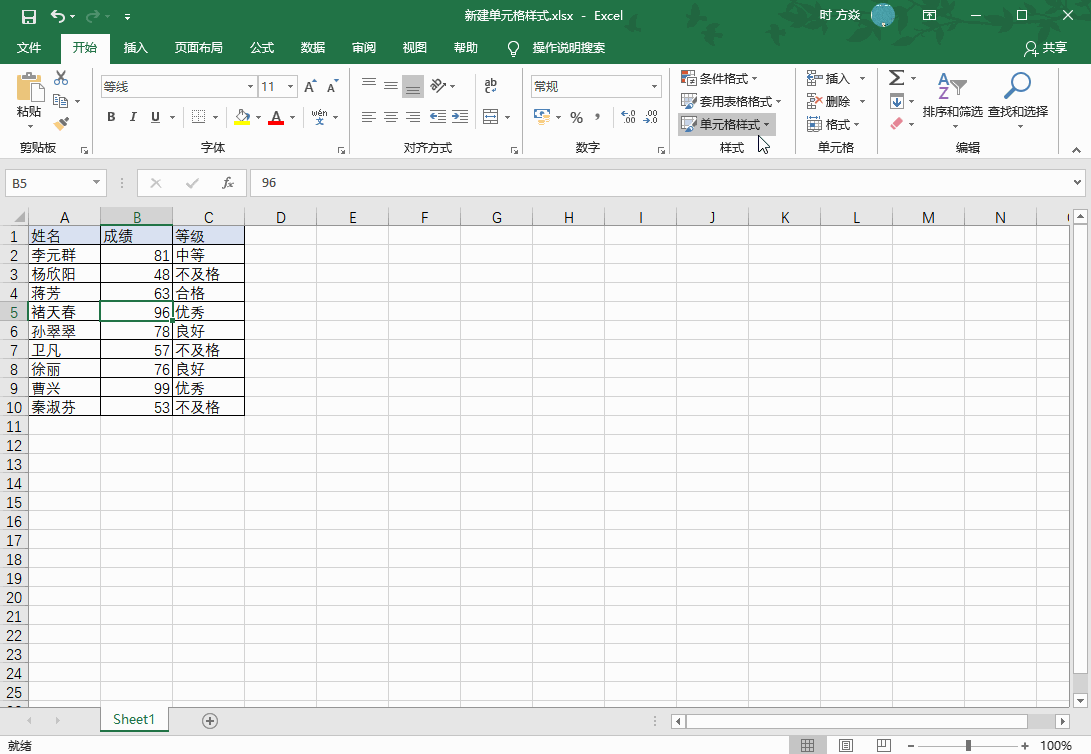Click the orientation angled text icon
1091x754 pixels.
438,86
